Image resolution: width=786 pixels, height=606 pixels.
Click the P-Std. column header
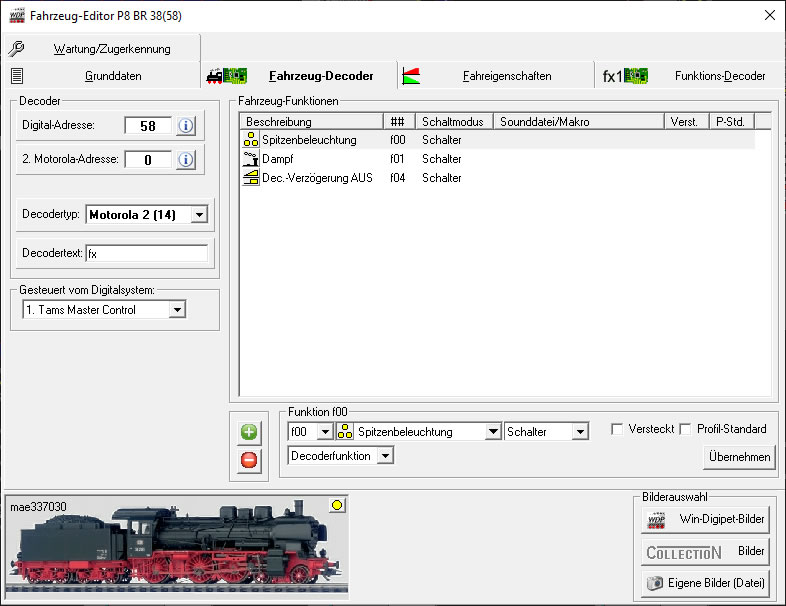click(732, 122)
